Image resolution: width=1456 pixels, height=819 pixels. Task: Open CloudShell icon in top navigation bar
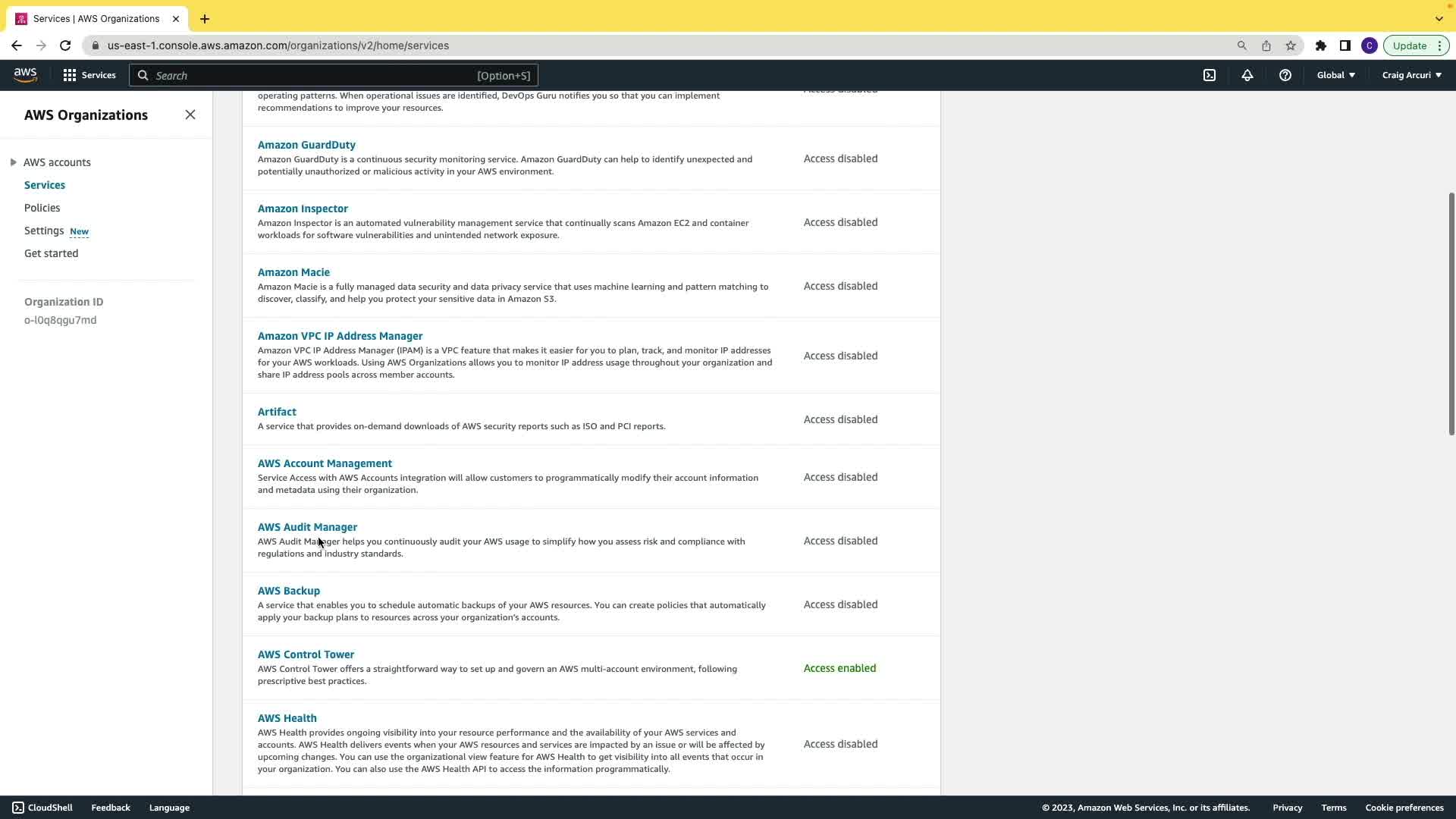(x=1210, y=75)
